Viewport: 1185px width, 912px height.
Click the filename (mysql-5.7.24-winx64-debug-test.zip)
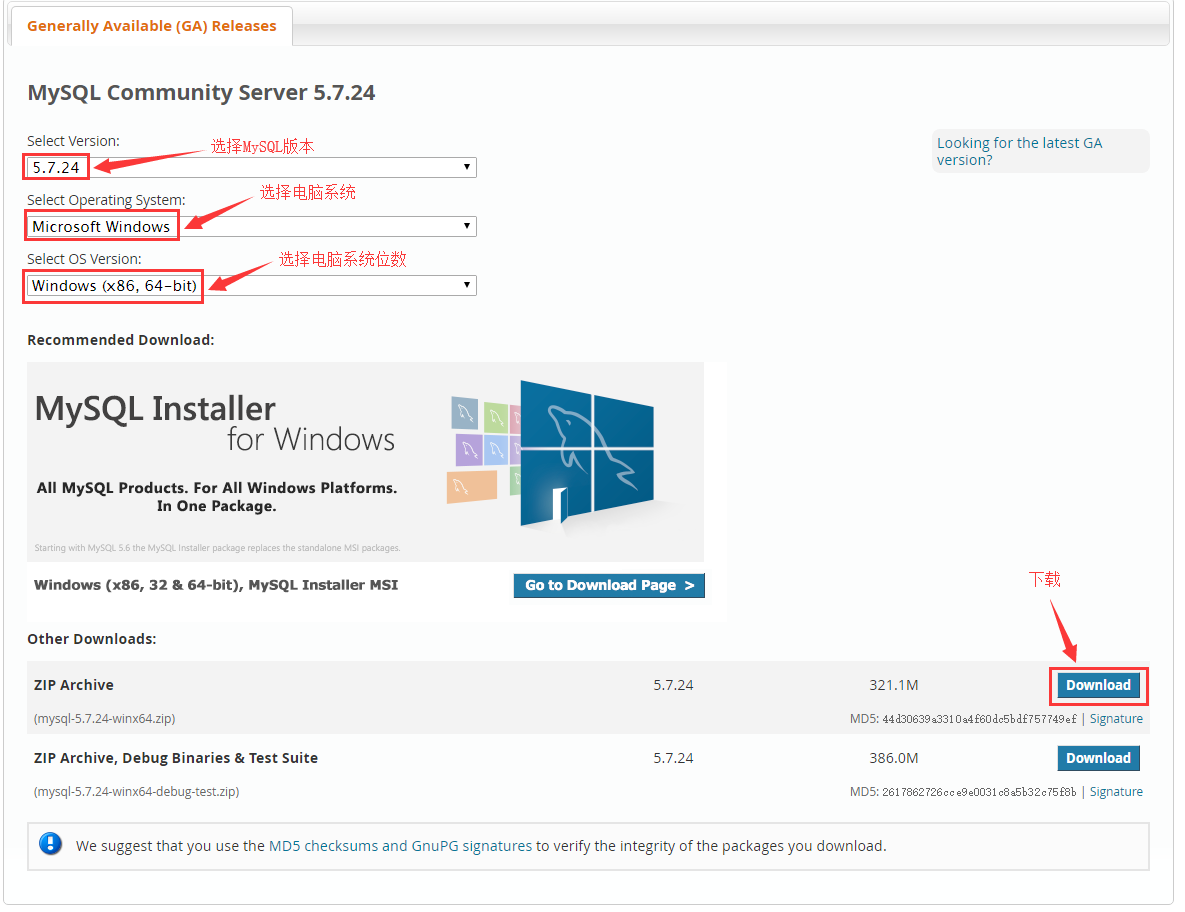136,792
